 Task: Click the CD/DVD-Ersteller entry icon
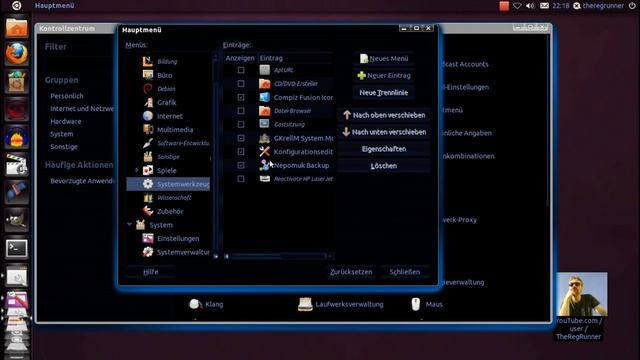coord(264,83)
